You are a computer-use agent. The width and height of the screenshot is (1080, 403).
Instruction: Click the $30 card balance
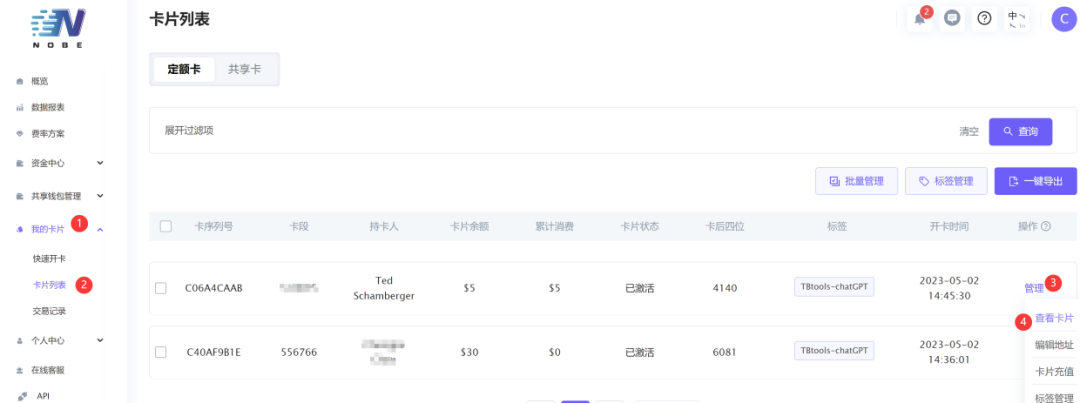click(x=469, y=352)
